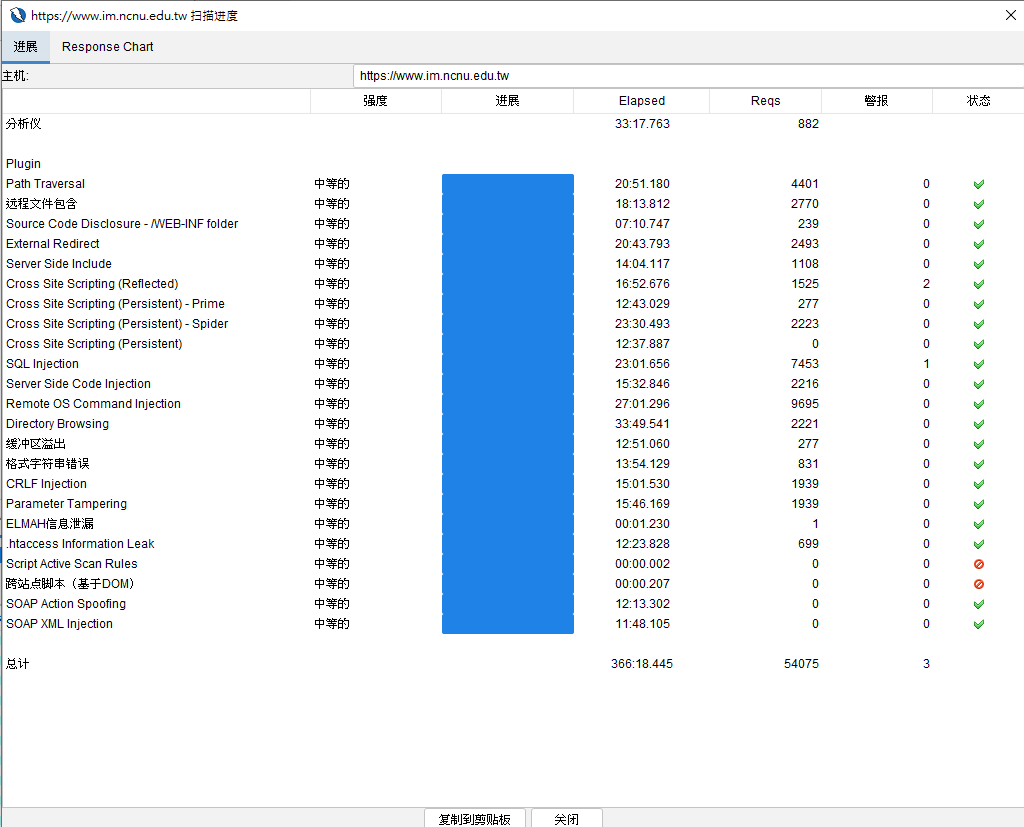1024x827 pixels.
Task: Click the progress bar for Path Traversal
Action: click(508, 184)
